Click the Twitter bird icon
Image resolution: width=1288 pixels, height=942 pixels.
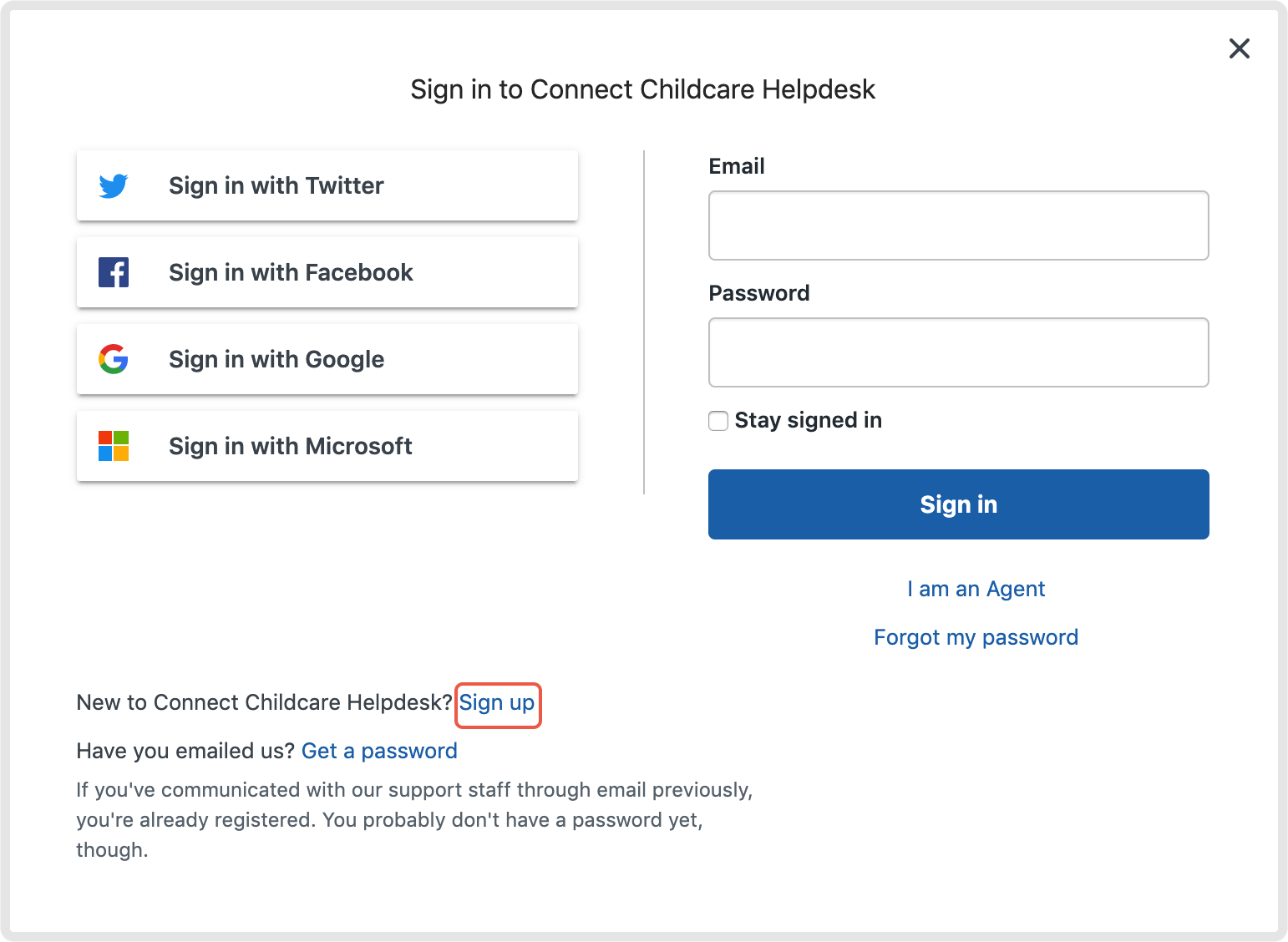point(114,185)
